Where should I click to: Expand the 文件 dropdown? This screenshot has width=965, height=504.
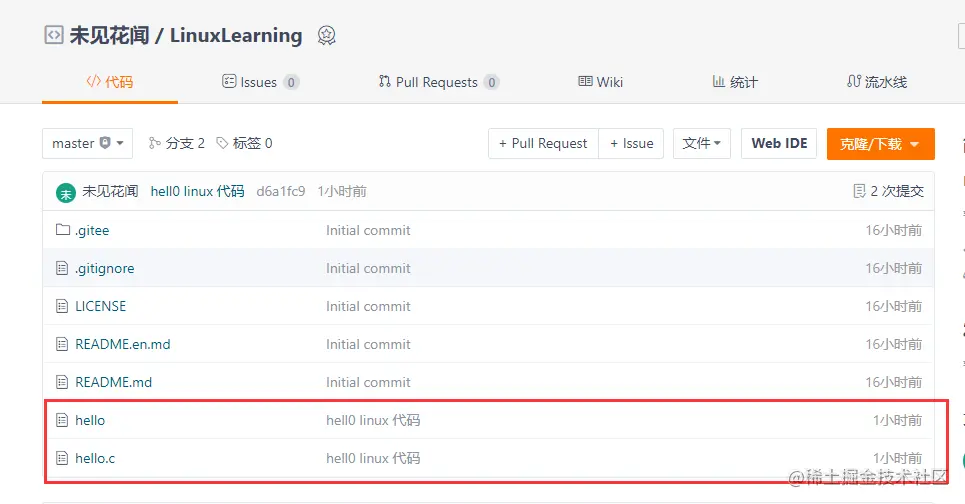pos(702,143)
